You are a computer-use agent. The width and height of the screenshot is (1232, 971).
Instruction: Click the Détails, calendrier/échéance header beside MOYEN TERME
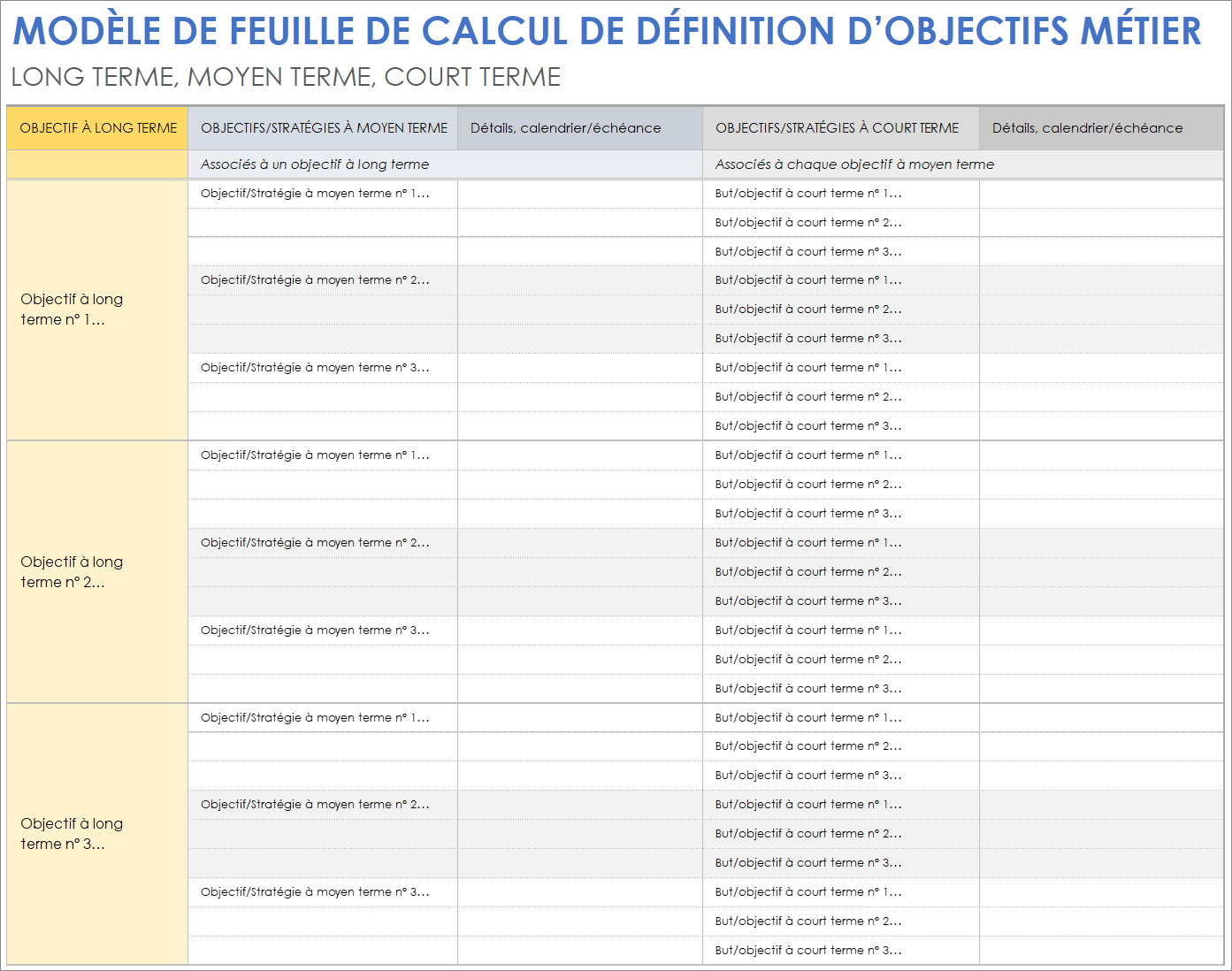click(580, 128)
